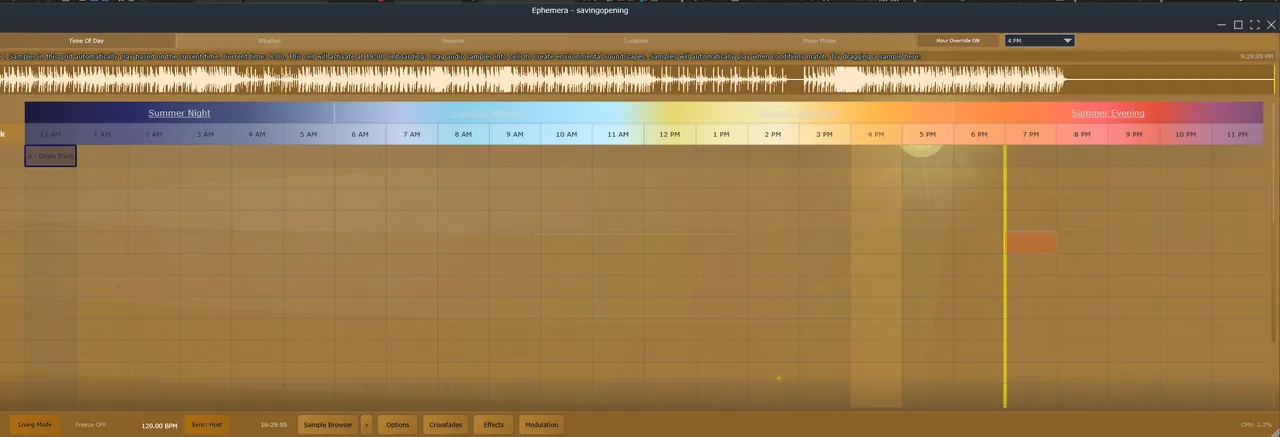Screen dimensions: 1280x437
Task: Toggle Freeze OFF setting
Action: [x=91, y=425]
